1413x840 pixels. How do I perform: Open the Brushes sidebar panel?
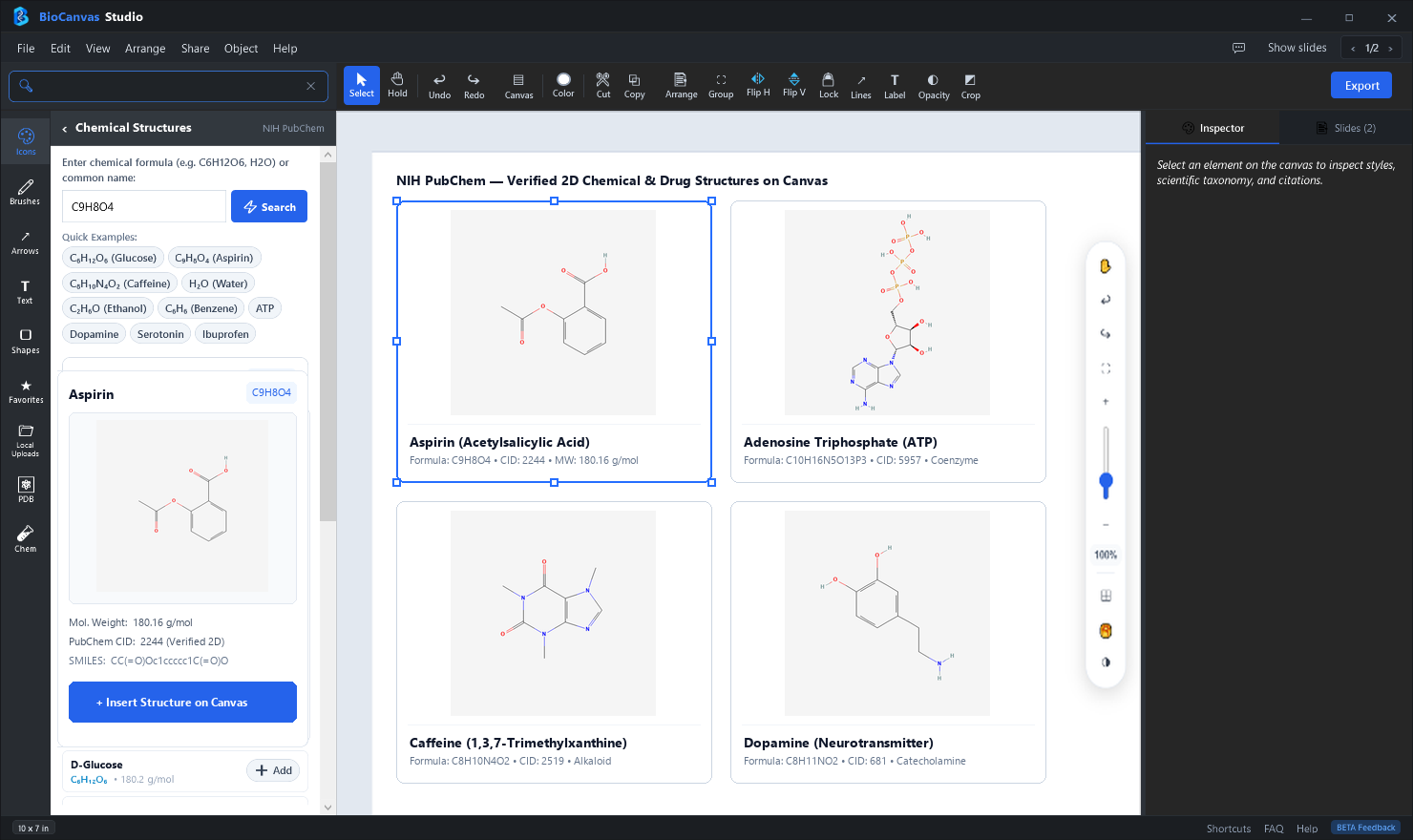[26, 192]
